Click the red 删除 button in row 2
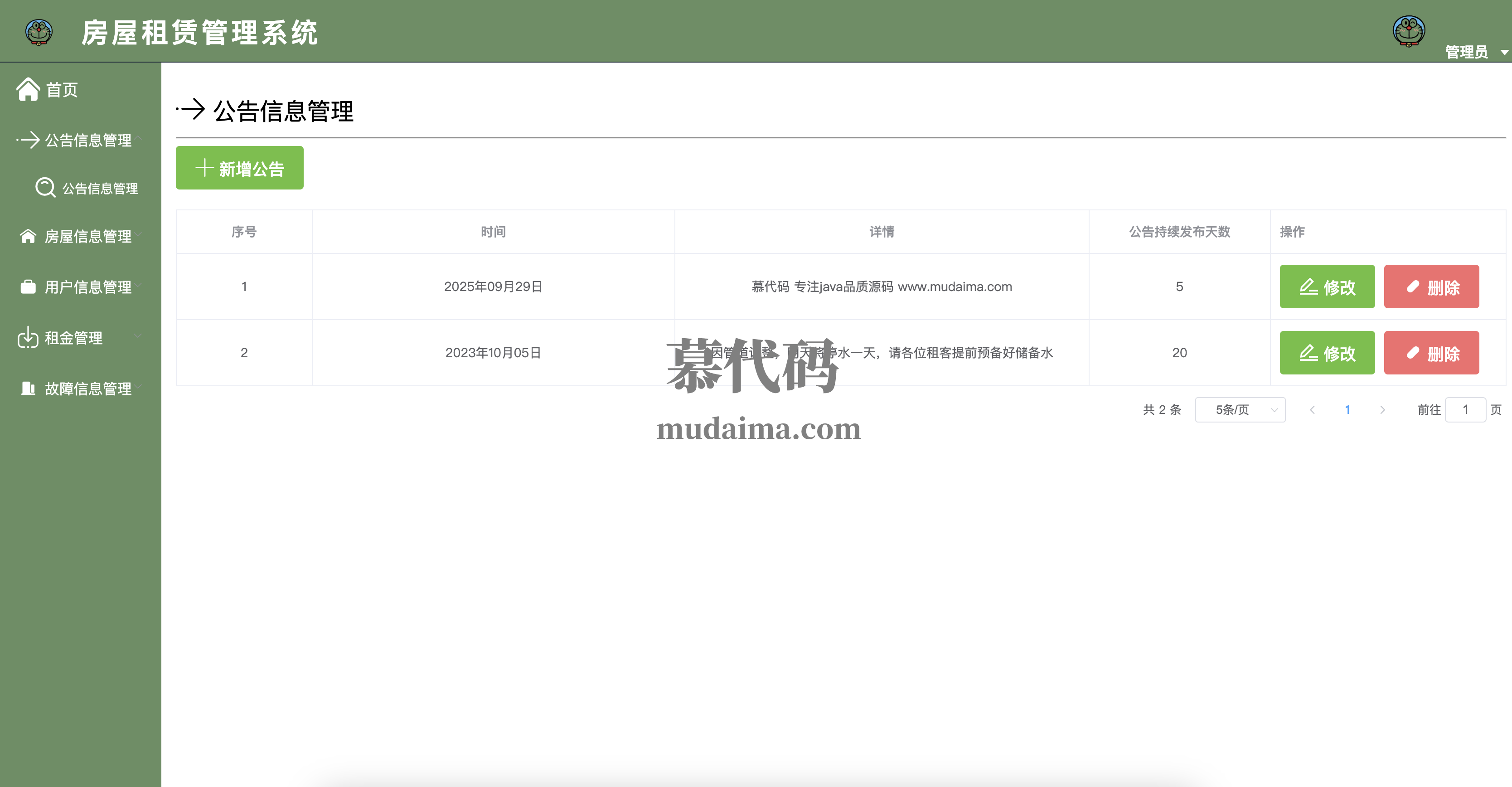This screenshot has width=1512, height=787. [x=1431, y=353]
